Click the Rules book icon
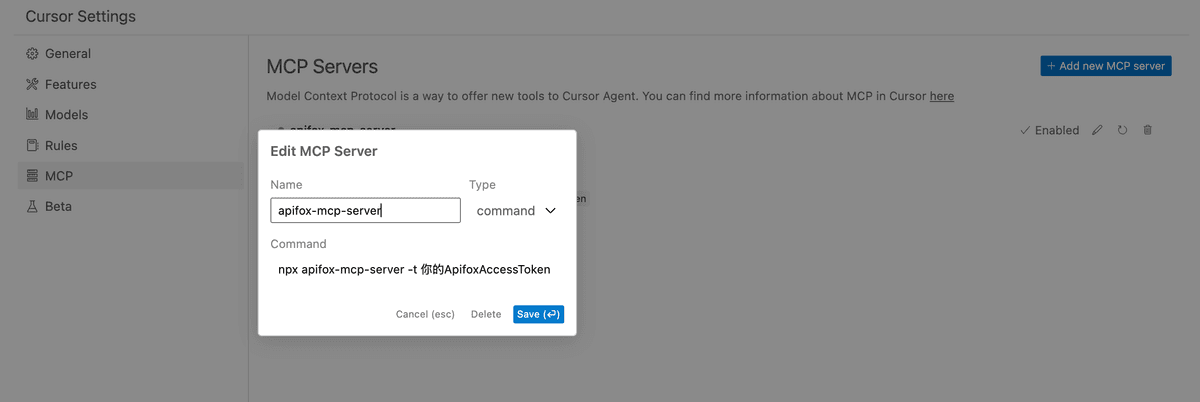The image size is (1200, 402). tap(32, 145)
